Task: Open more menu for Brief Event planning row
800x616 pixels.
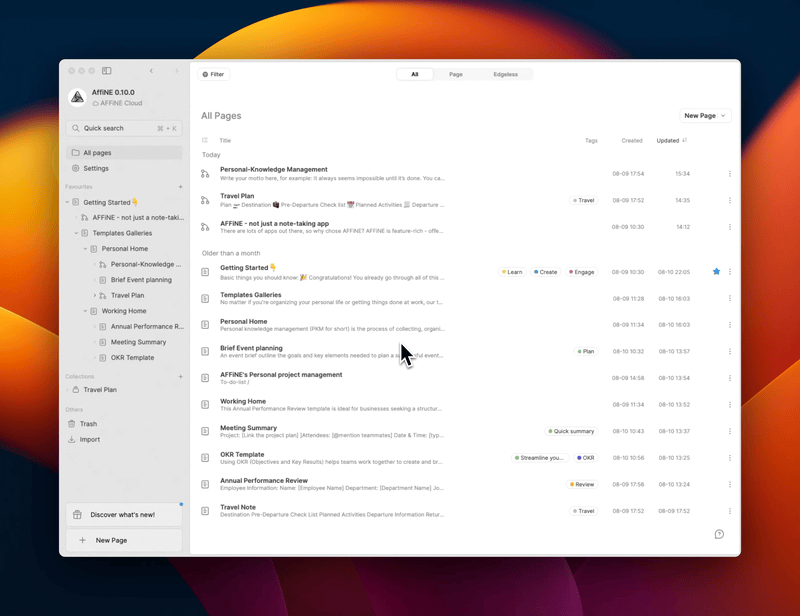Action: 730,352
